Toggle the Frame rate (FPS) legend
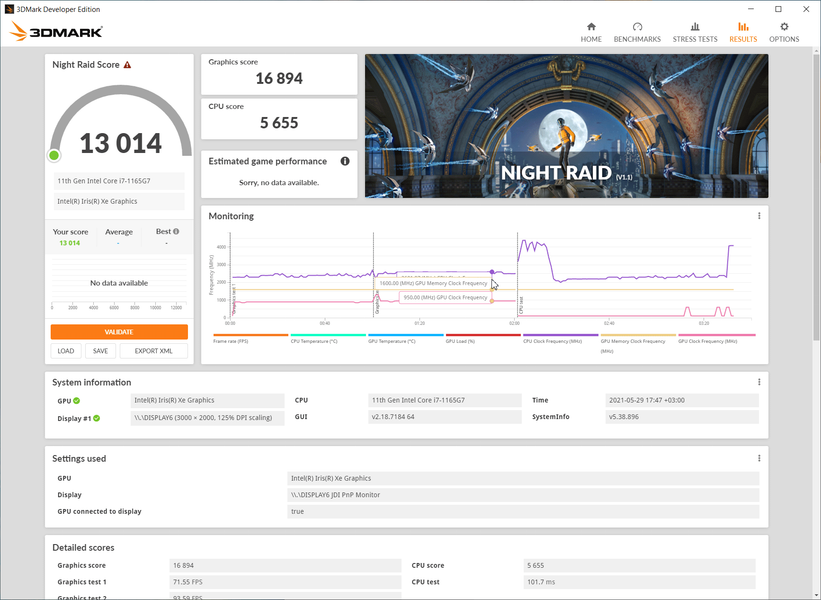The width and height of the screenshot is (821, 600). (250, 338)
